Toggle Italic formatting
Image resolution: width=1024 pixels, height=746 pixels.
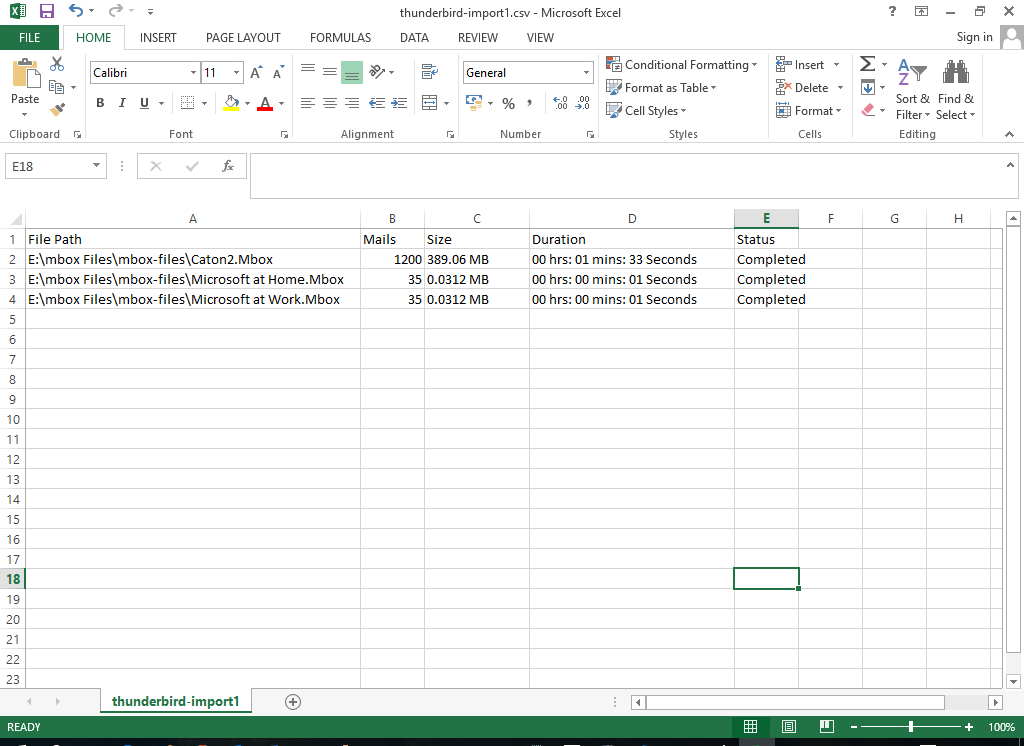(122, 103)
